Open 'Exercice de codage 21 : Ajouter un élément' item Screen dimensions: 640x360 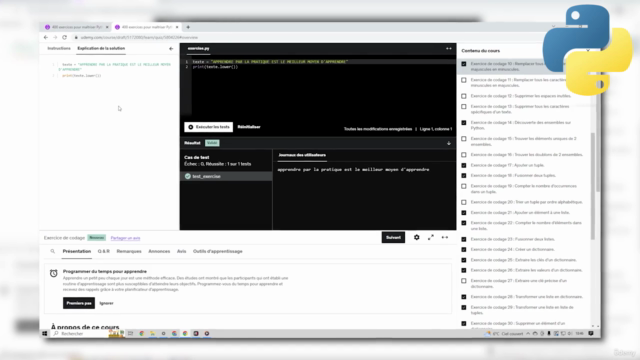[520, 213]
